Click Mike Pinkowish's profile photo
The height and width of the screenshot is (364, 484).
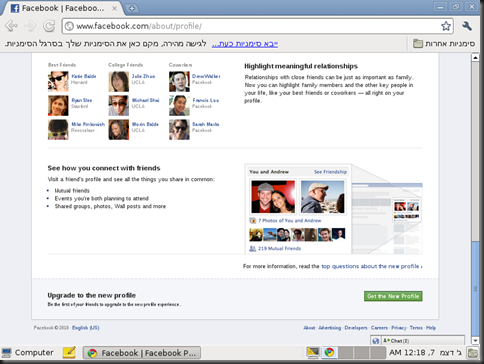[58, 129]
